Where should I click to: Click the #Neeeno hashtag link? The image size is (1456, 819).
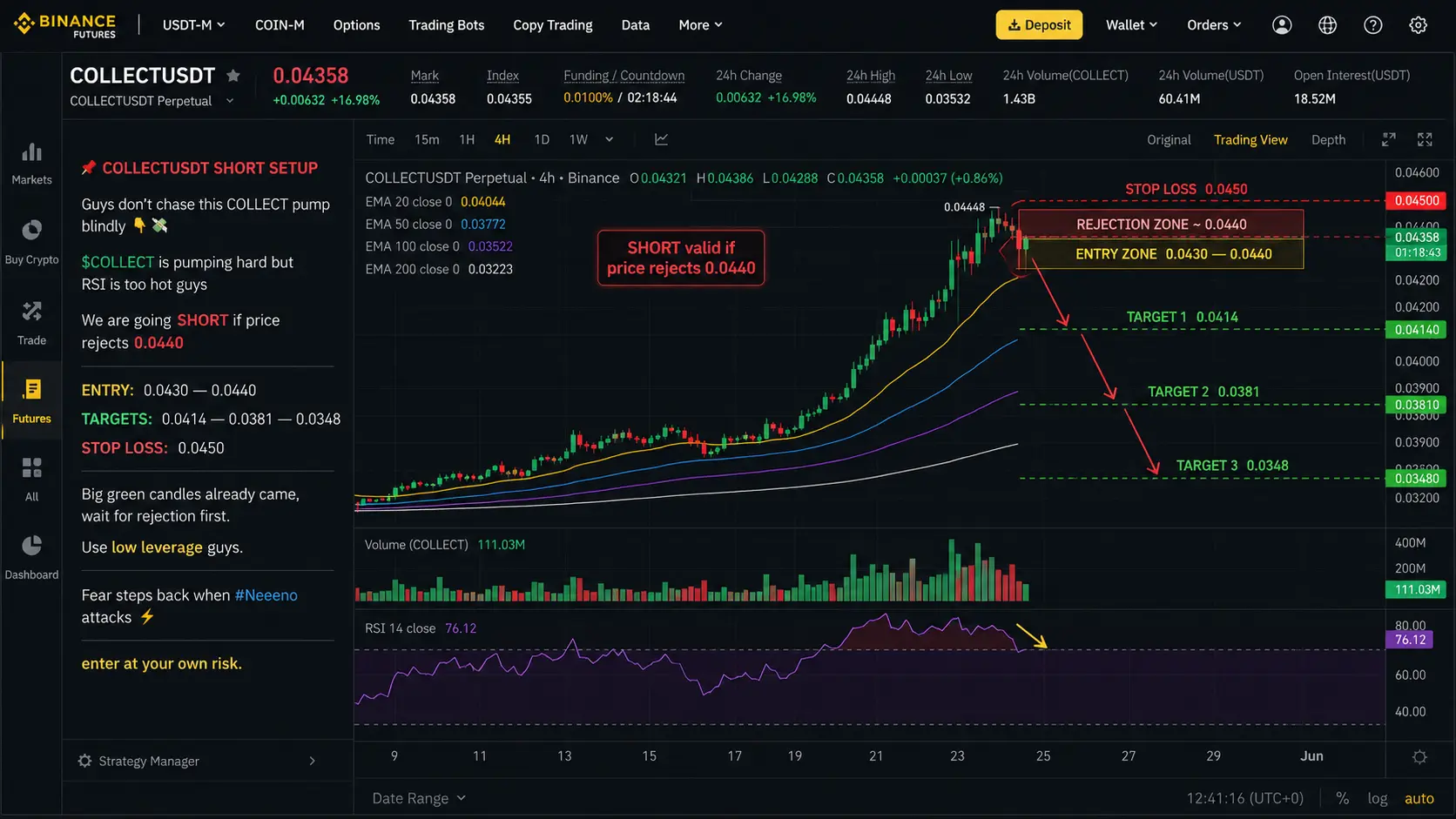click(266, 595)
